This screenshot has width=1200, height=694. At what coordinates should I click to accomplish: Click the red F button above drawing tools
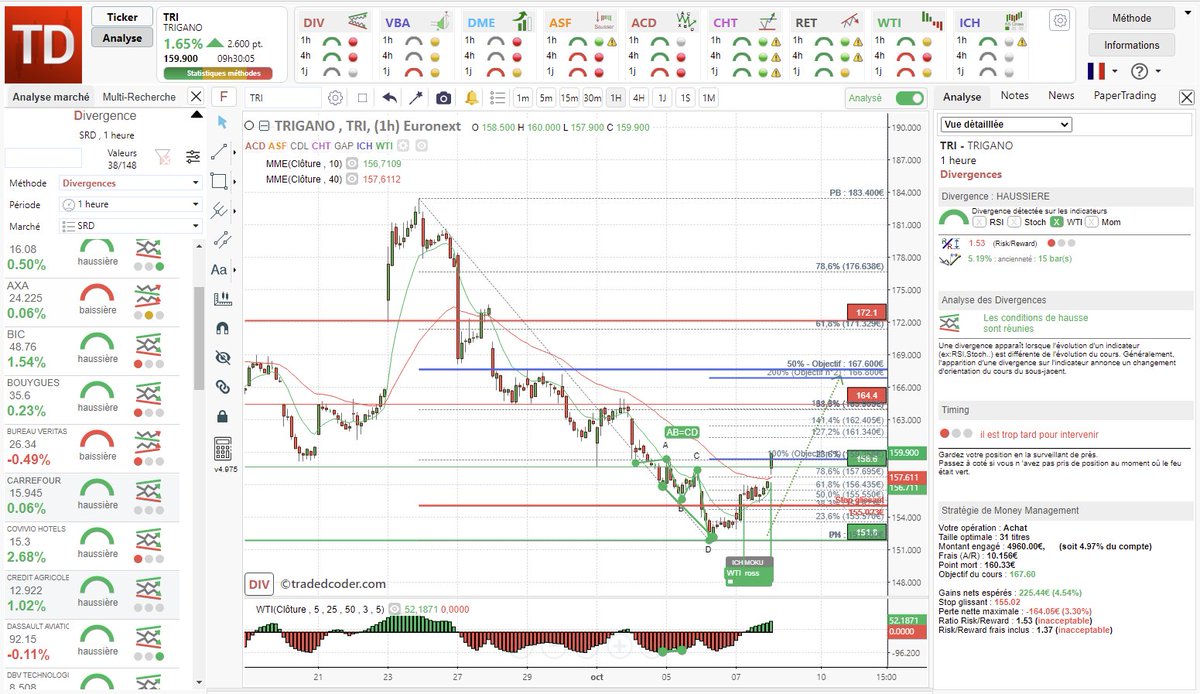click(223, 97)
